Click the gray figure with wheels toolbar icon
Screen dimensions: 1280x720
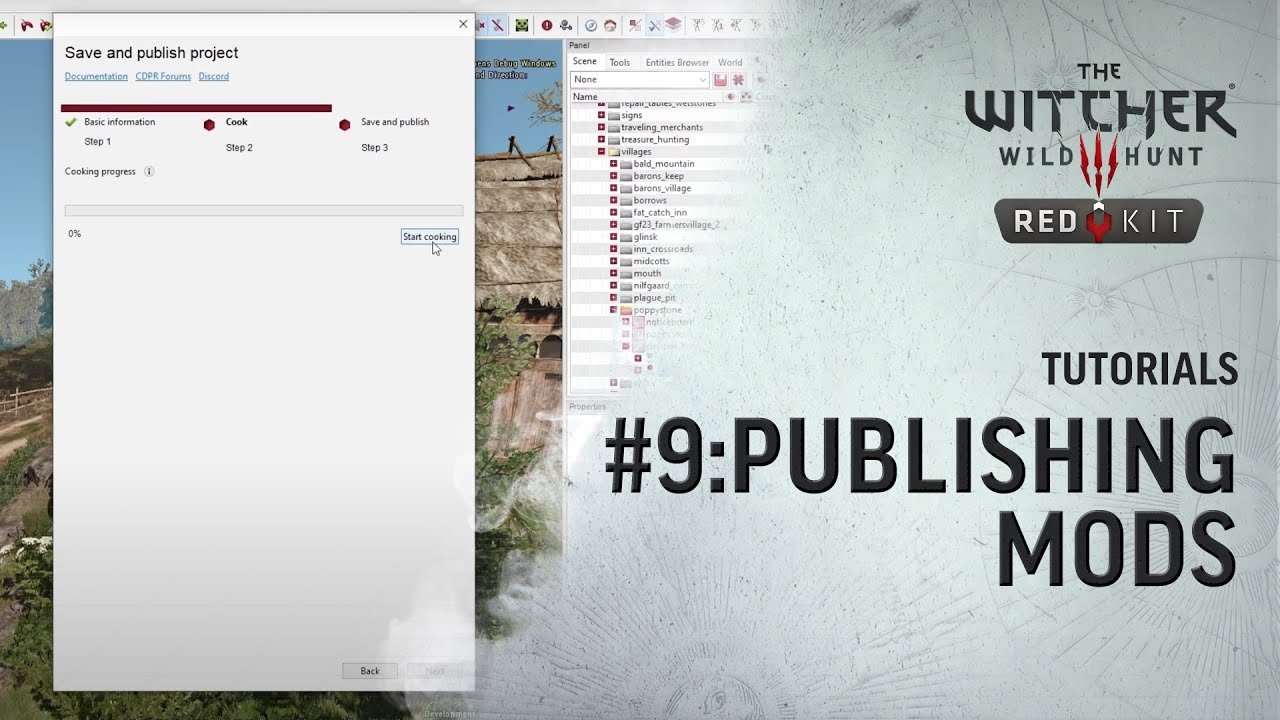566,25
